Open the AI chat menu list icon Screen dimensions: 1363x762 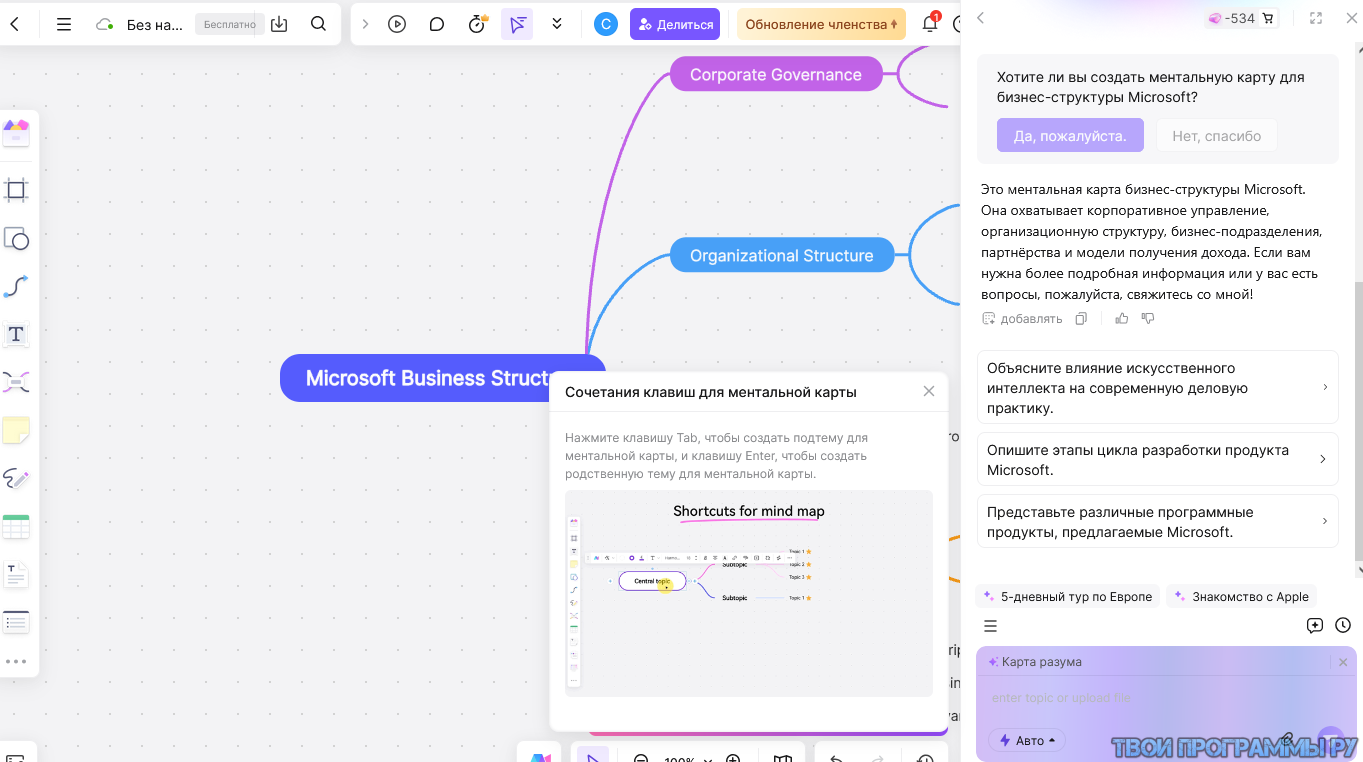click(990, 626)
